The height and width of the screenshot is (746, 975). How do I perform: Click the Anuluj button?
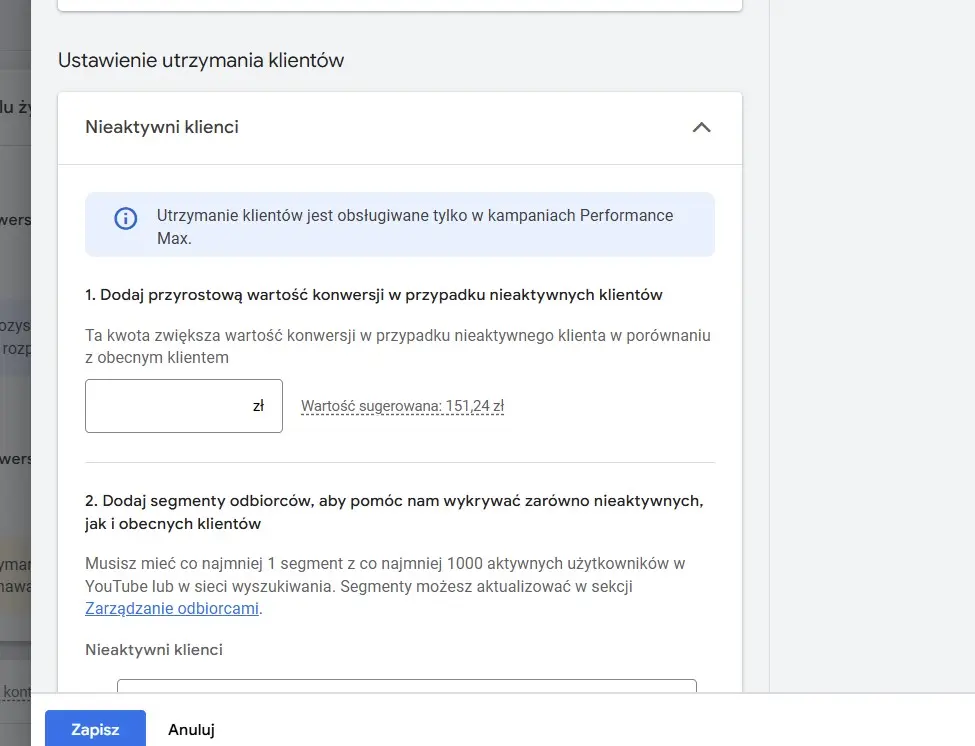point(190,729)
